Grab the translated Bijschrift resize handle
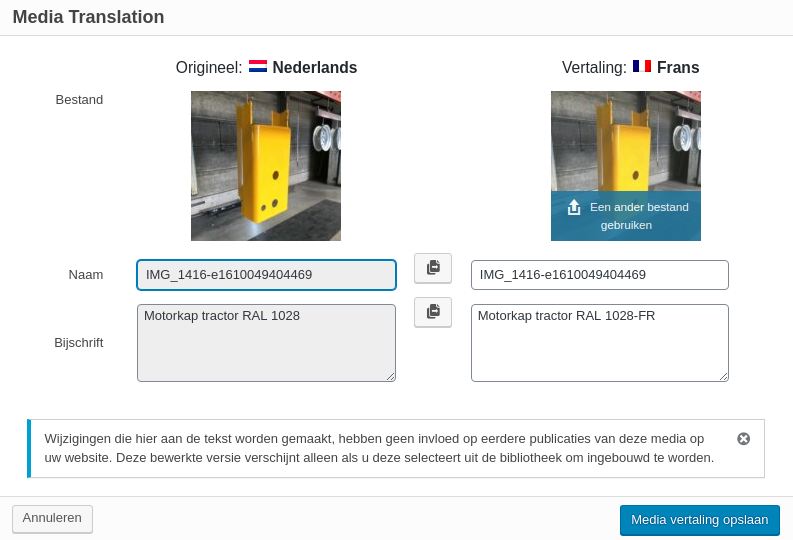793x540 pixels. (723, 376)
